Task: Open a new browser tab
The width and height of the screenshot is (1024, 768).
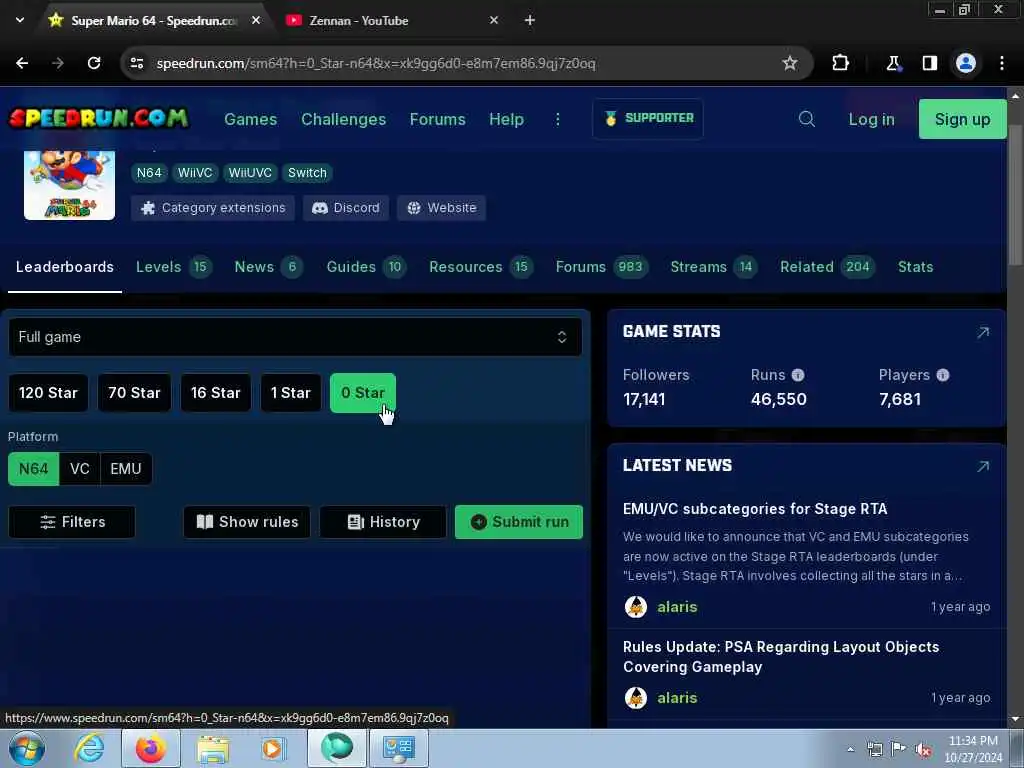Action: coord(530,21)
